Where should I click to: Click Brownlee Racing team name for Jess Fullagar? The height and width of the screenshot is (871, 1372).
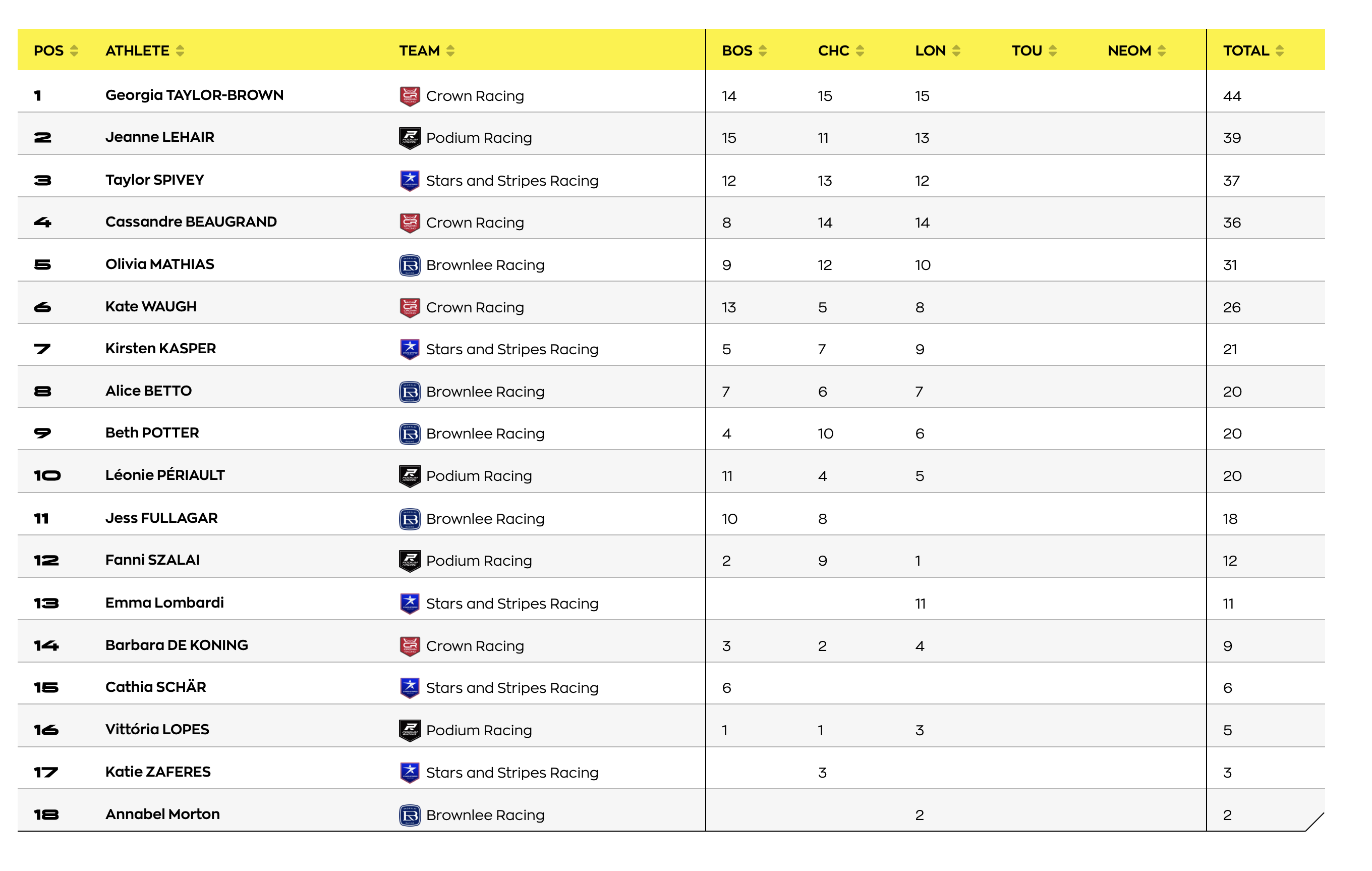click(x=485, y=519)
